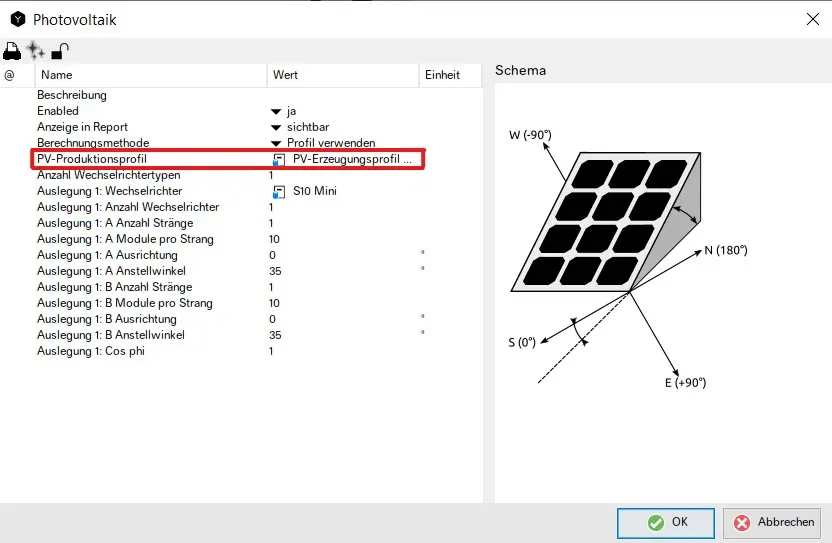Viewport: 832px width, 543px height.
Task: Select the Auslegung 1: Wechselrichter row label
Action: pyautogui.click(x=109, y=191)
